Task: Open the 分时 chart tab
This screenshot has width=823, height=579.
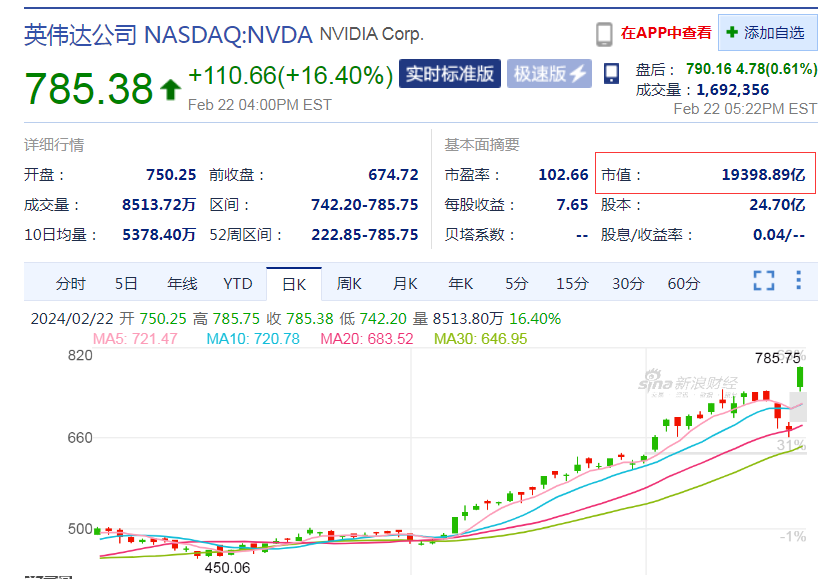Action: click(x=69, y=283)
